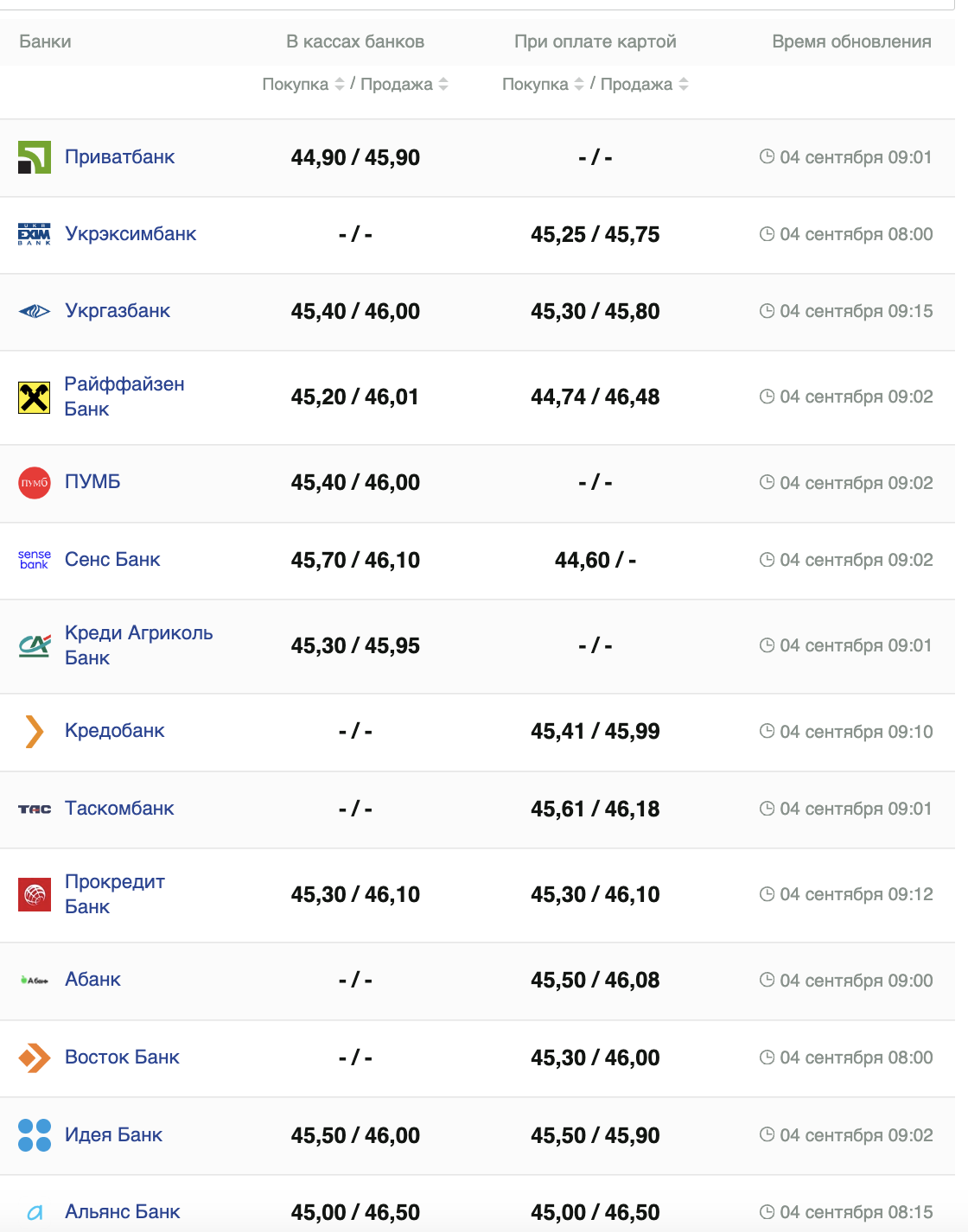Click the Ukreximbank EXIM logo icon
968x1232 pixels.
click(x=35, y=234)
